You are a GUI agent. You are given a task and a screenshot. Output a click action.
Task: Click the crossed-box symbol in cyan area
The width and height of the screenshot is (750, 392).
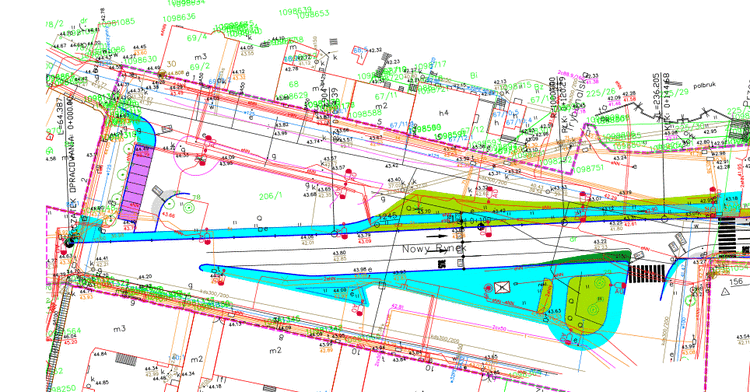(502, 287)
